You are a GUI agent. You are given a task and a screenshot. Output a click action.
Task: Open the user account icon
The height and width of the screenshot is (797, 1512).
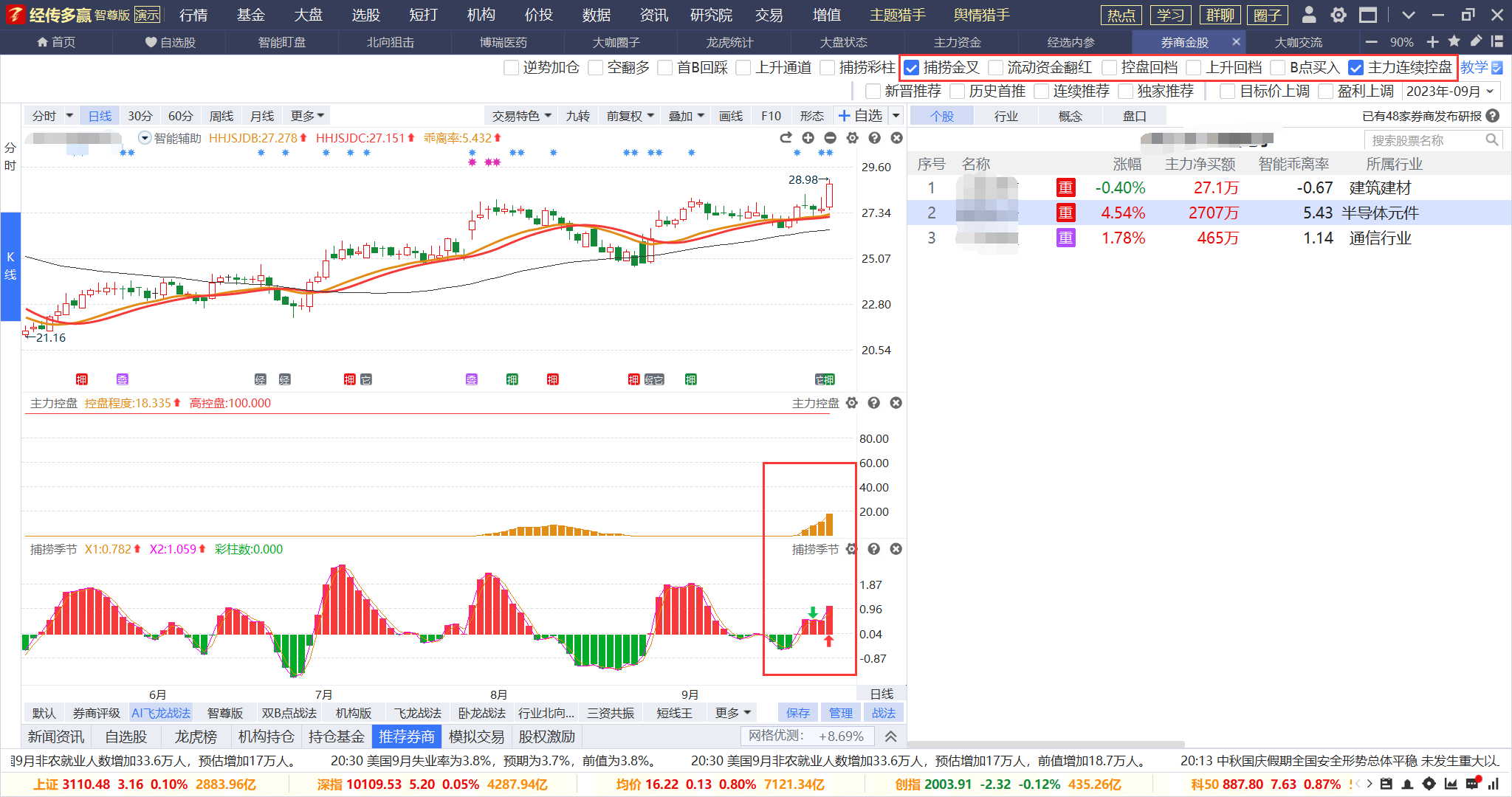click(1309, 15)
